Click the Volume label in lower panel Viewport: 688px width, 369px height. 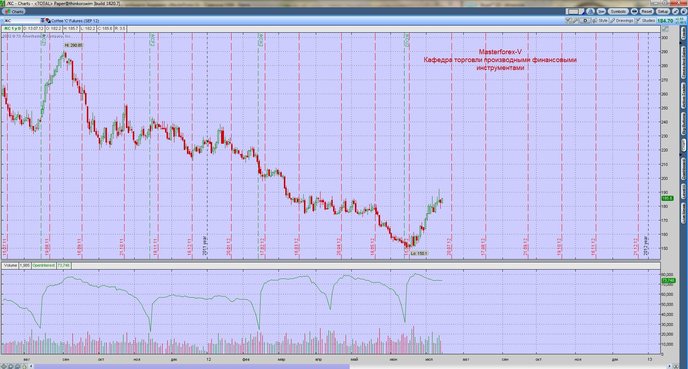pos(11,265)
